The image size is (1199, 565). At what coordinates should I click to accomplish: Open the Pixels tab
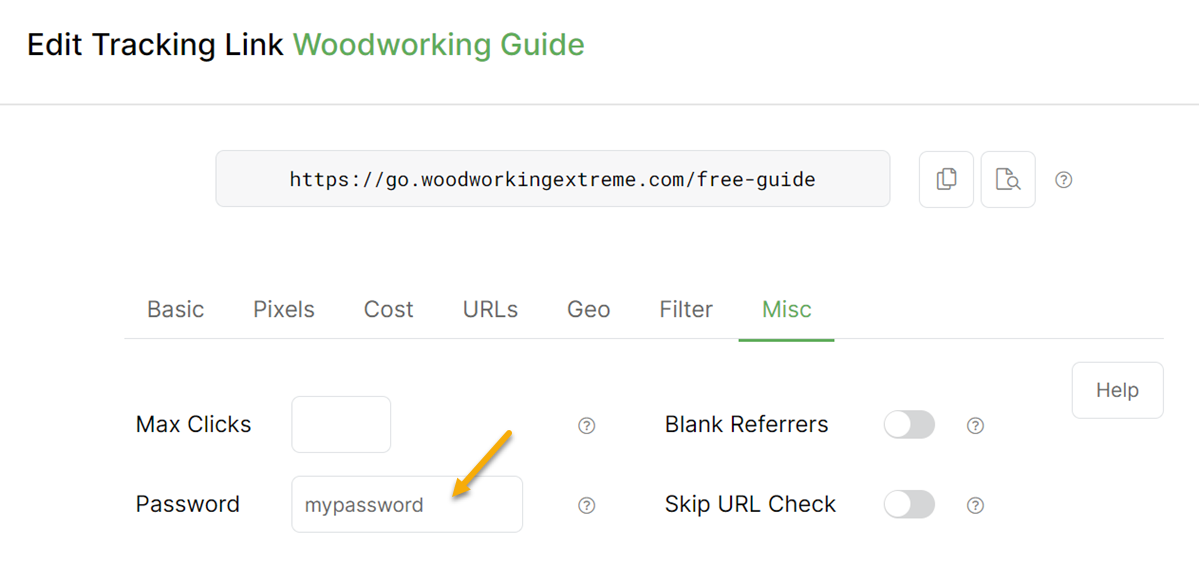[x=284, y=310]
